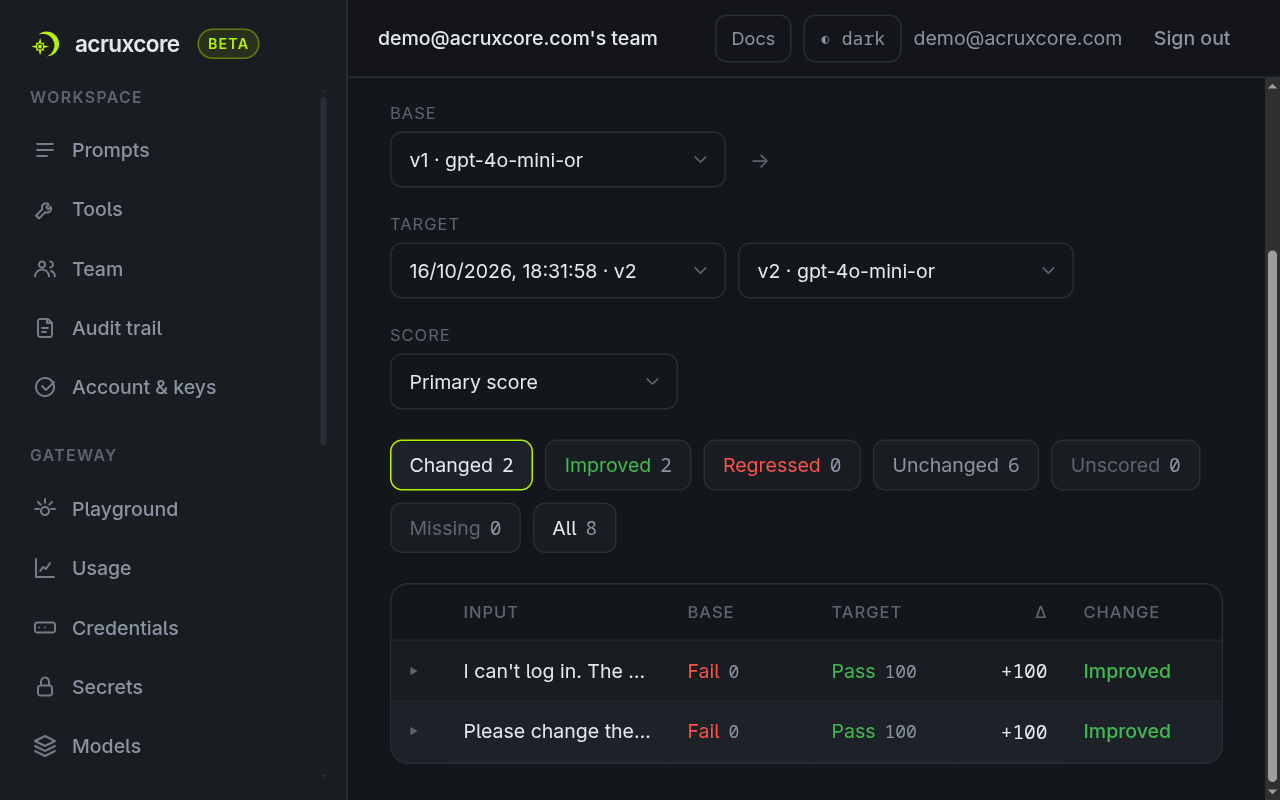The width and height of the screenshot is (1280, 800).
Task: Click the Models layers icon
Action: pyautogui.click(x=45, y=746)
